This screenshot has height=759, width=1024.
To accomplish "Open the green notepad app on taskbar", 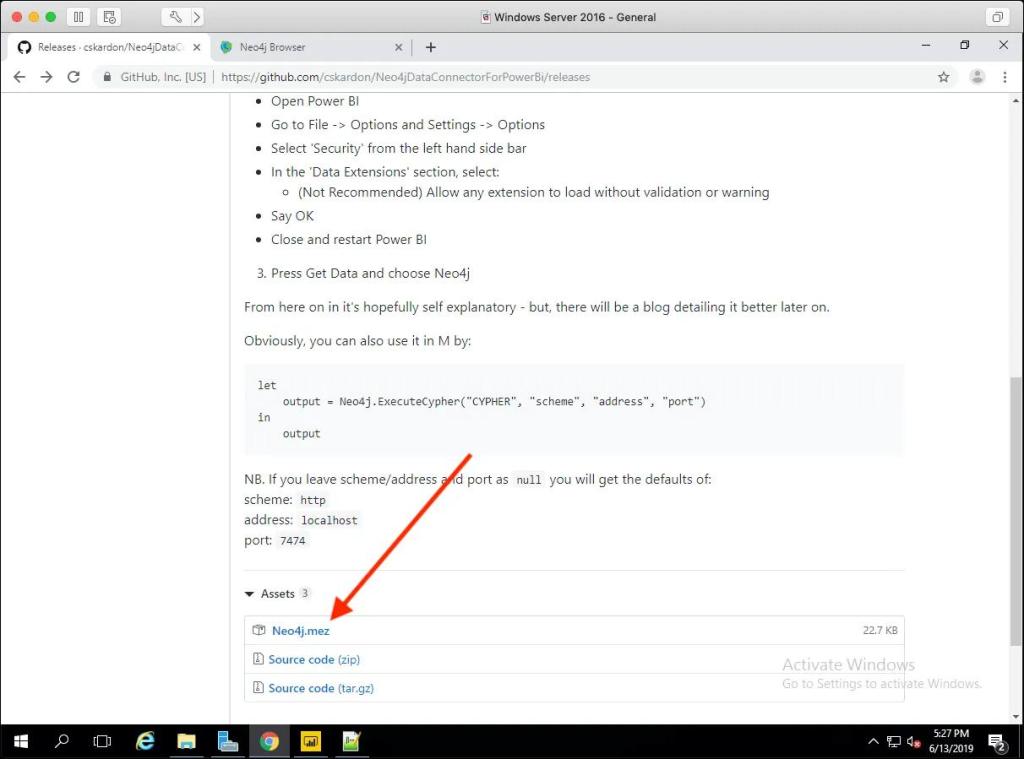I will (x=351, y=741).
